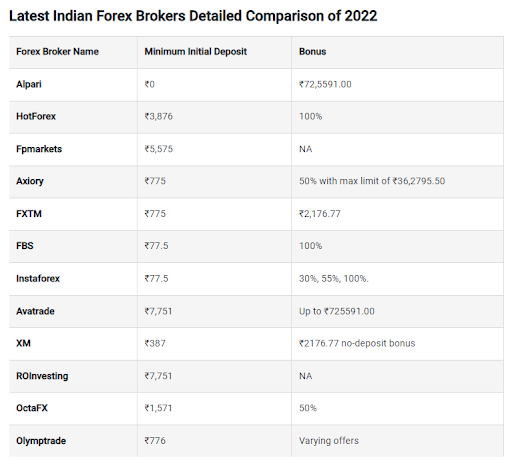Click Olymptrade's Varying offers bonus cell
The image size is (512, 464).
coord(329,441)
